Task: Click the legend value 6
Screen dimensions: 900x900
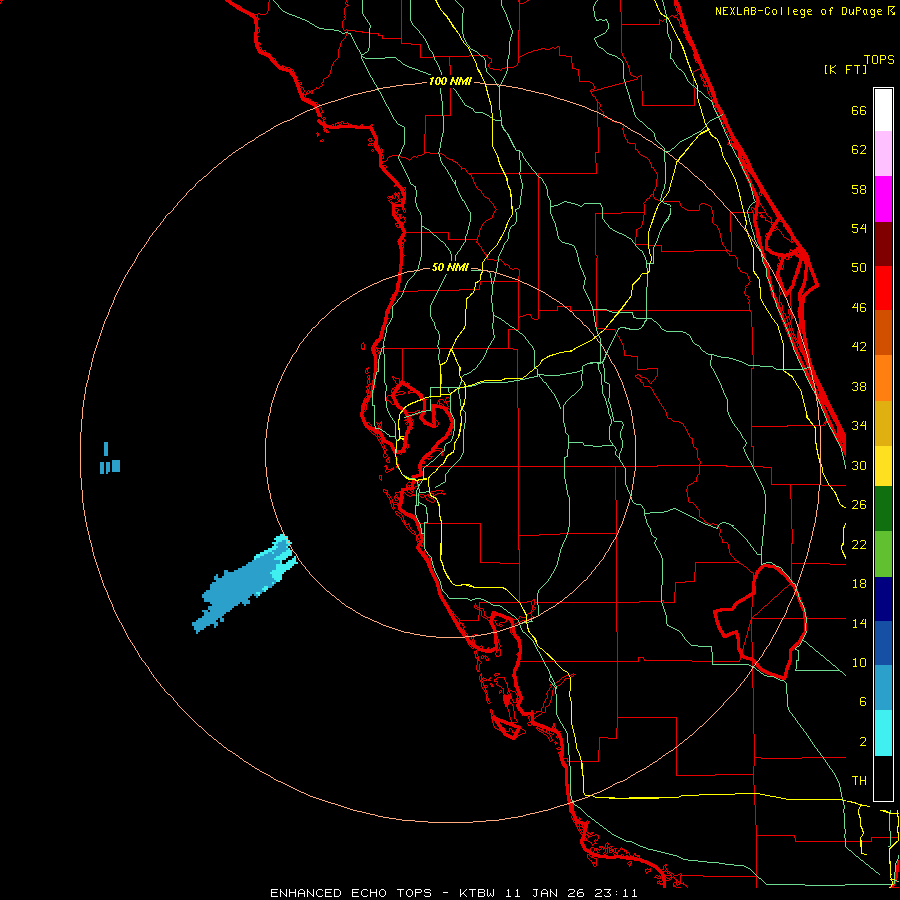Action: [862, 702]
